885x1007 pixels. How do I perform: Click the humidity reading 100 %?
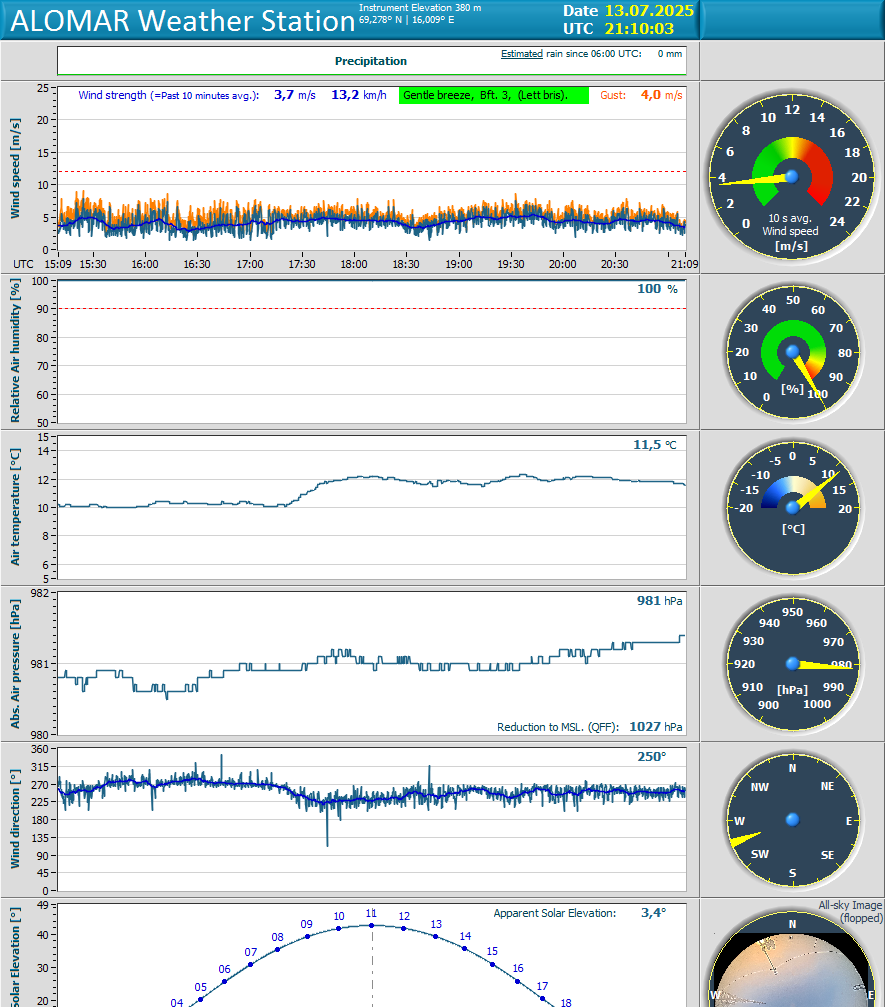(x=657, y=289)
